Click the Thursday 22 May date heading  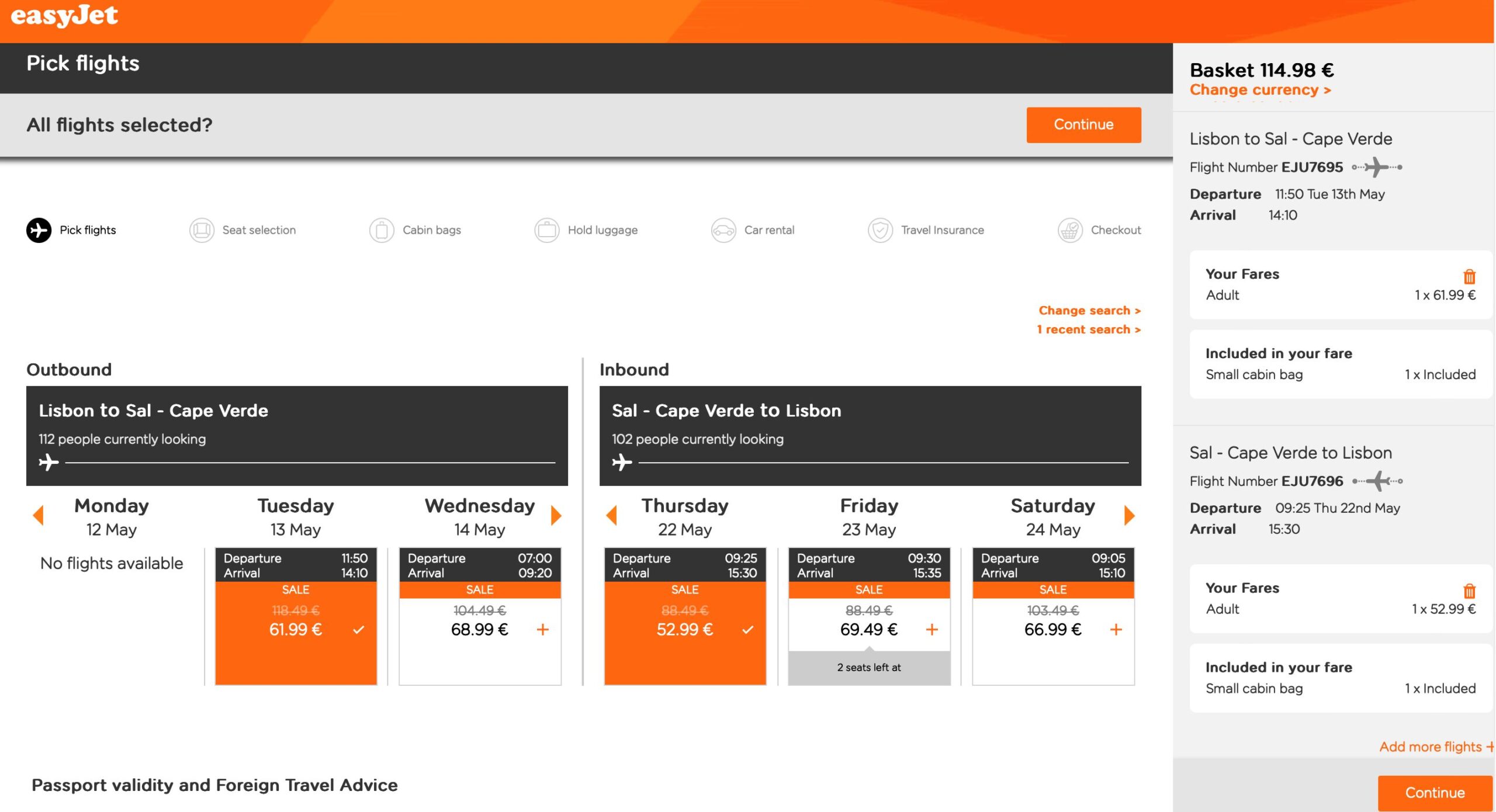(x=685, y=517)
